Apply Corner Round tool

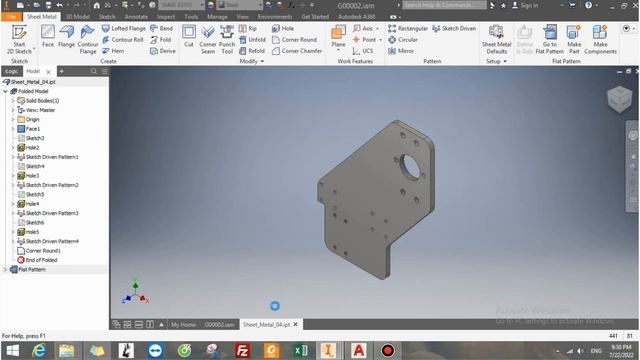coord(294,40)
